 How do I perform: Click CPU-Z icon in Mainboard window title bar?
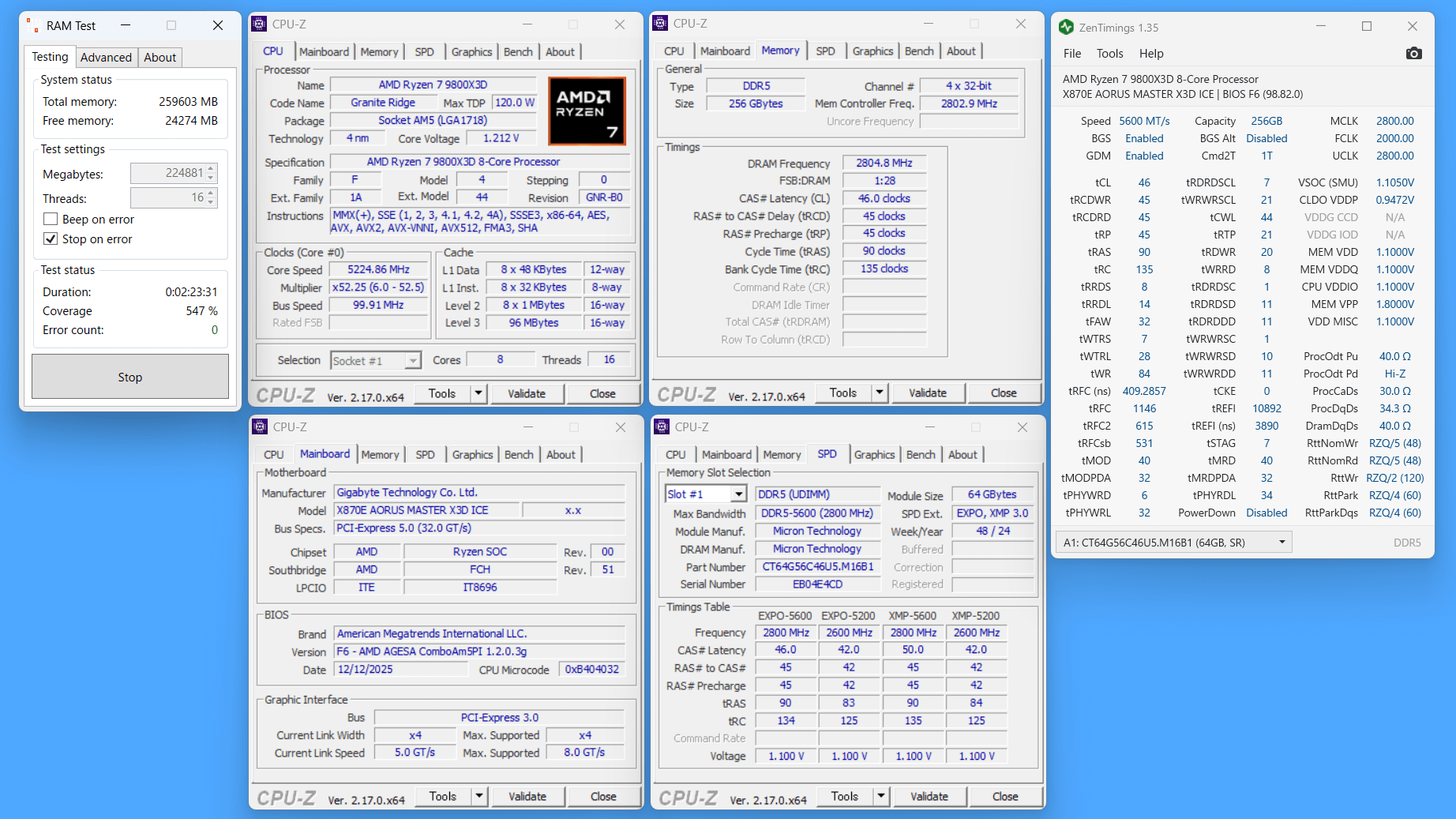click(260, 427)
